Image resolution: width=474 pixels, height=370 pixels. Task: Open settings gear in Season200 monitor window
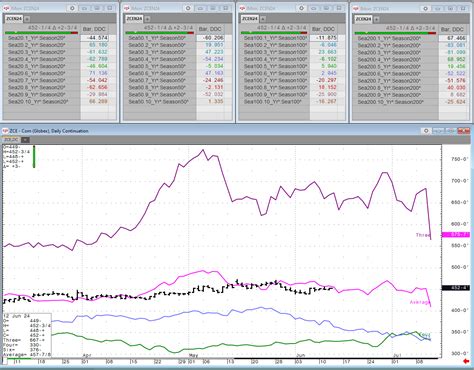point(425,8)
